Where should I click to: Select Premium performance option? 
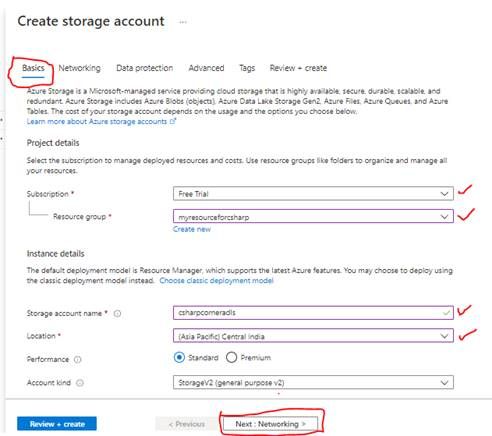(231, 357)
